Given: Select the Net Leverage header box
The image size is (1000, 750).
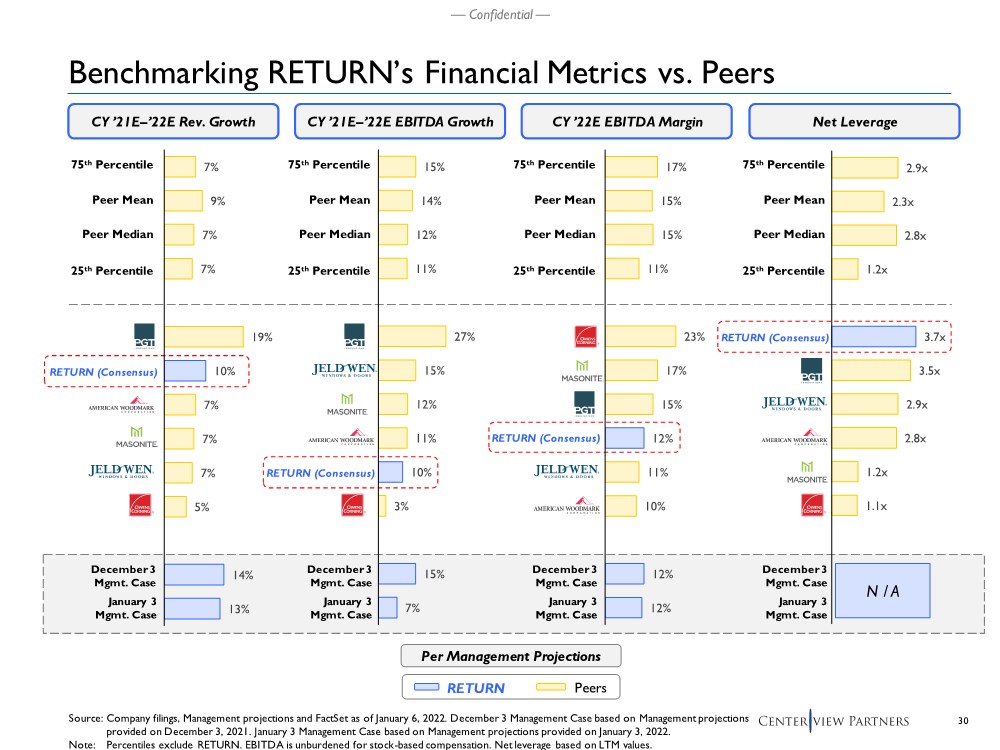Looking at the screenshot, I should click(x=854, y=122).
